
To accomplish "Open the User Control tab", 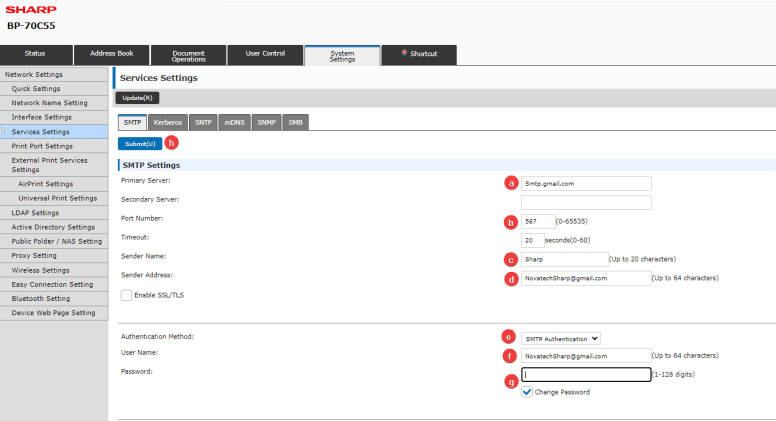I will (265, 55).
